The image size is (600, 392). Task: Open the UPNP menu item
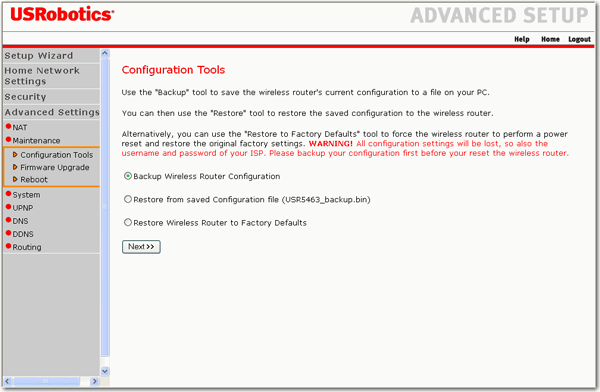tap(23, 208)
